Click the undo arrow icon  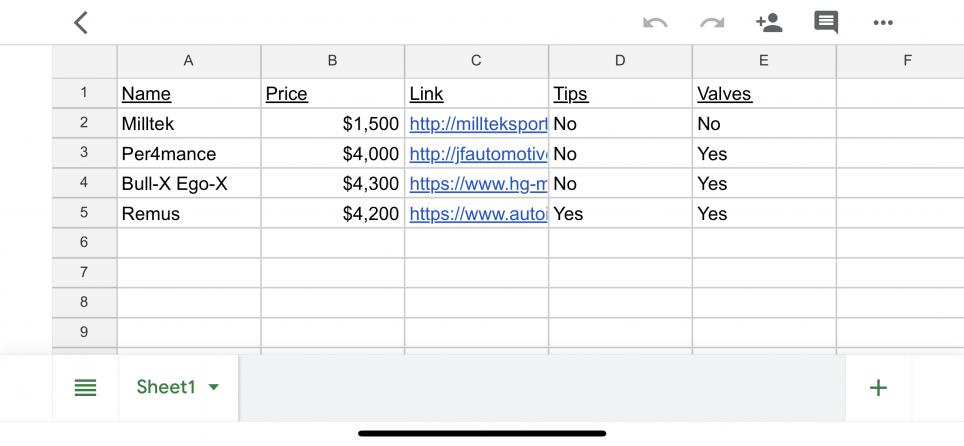point(655,23)
